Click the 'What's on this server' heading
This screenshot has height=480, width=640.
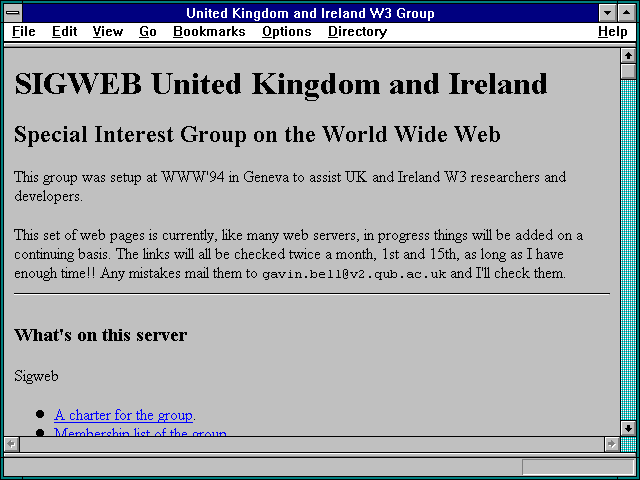pos(100,335)
